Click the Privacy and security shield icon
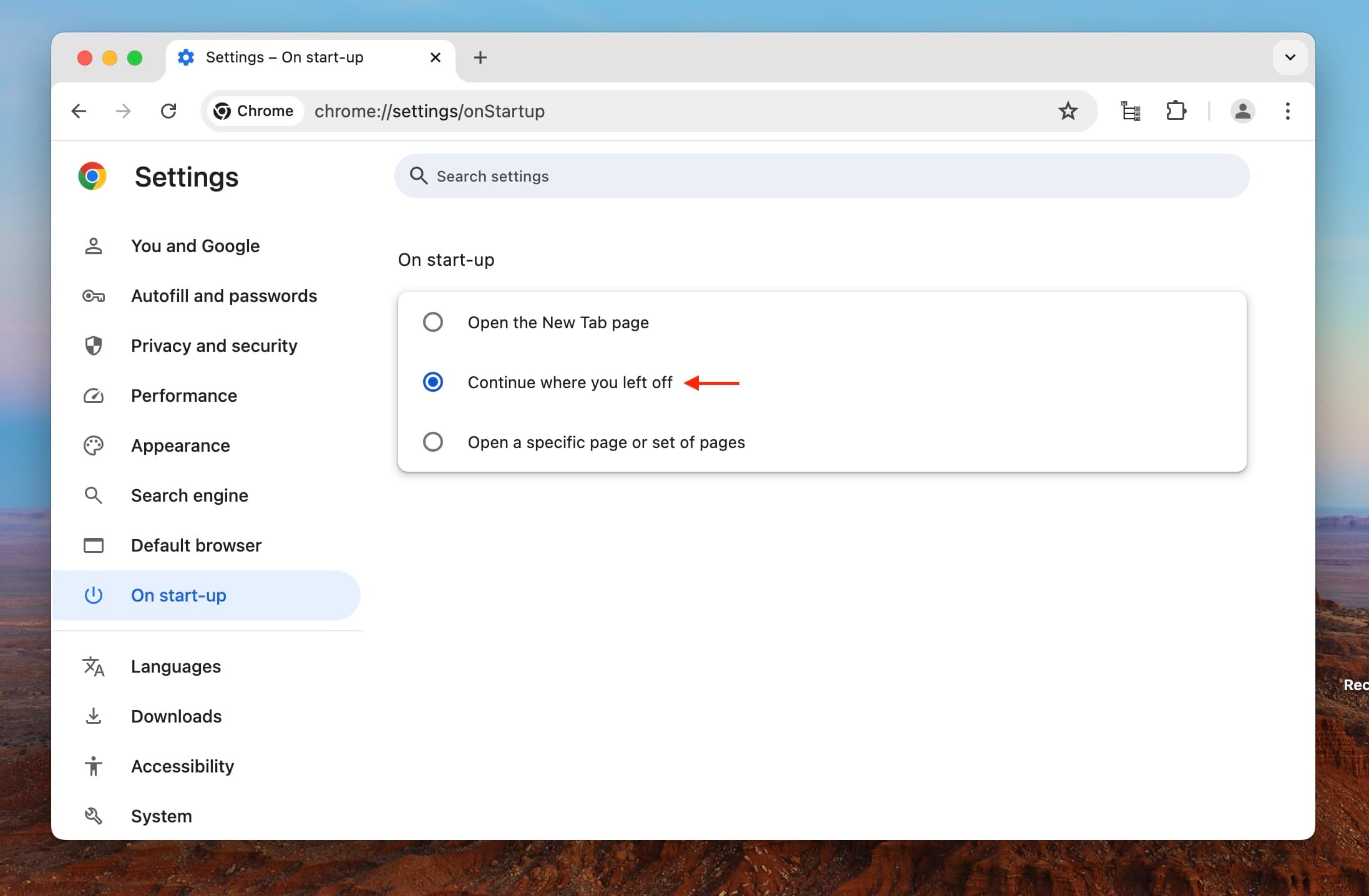1369x896 pixels. point(93,346)
